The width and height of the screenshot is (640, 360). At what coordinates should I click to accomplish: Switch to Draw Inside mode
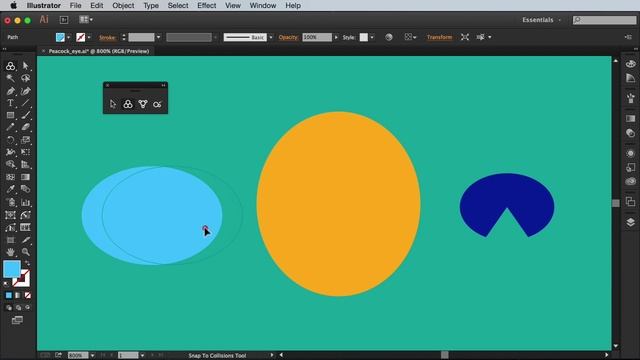point(27,307)
